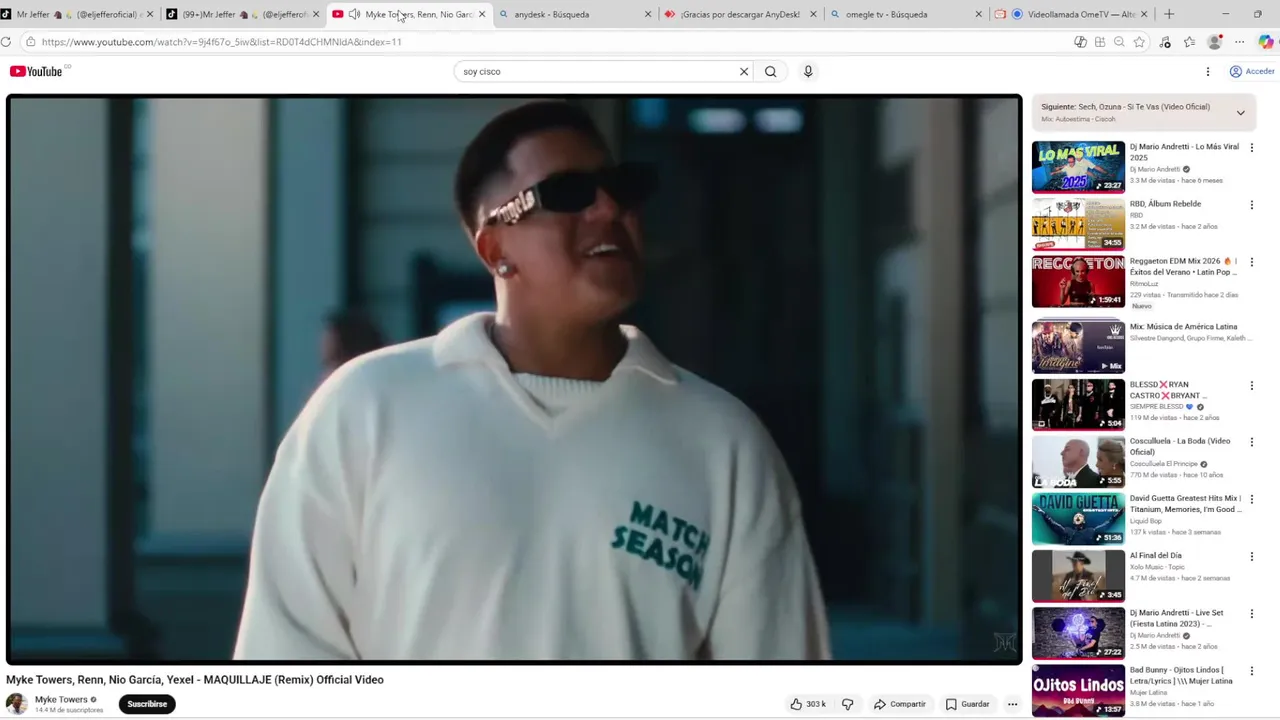
Task: Open Myke Towers channel avatar
Action: pyautogui.click(x=17, y=704)
